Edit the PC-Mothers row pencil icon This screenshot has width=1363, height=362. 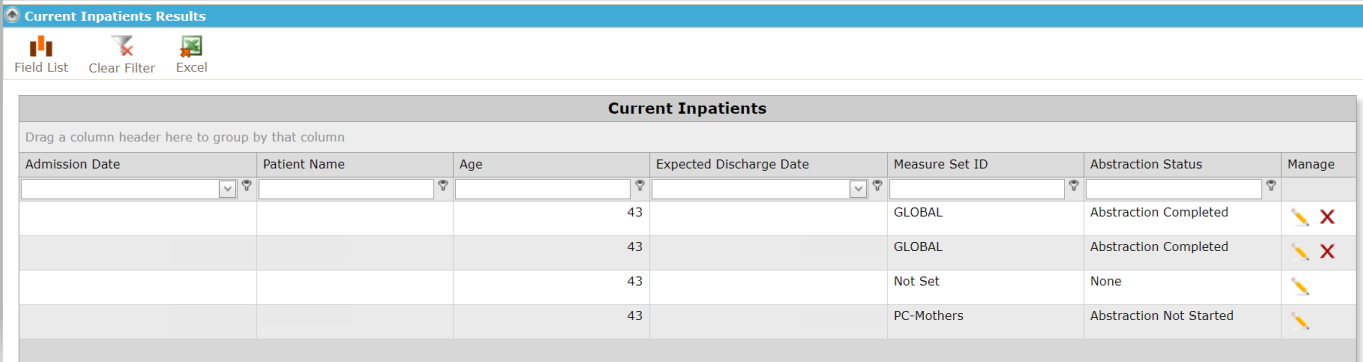(x=1300, y=321)
